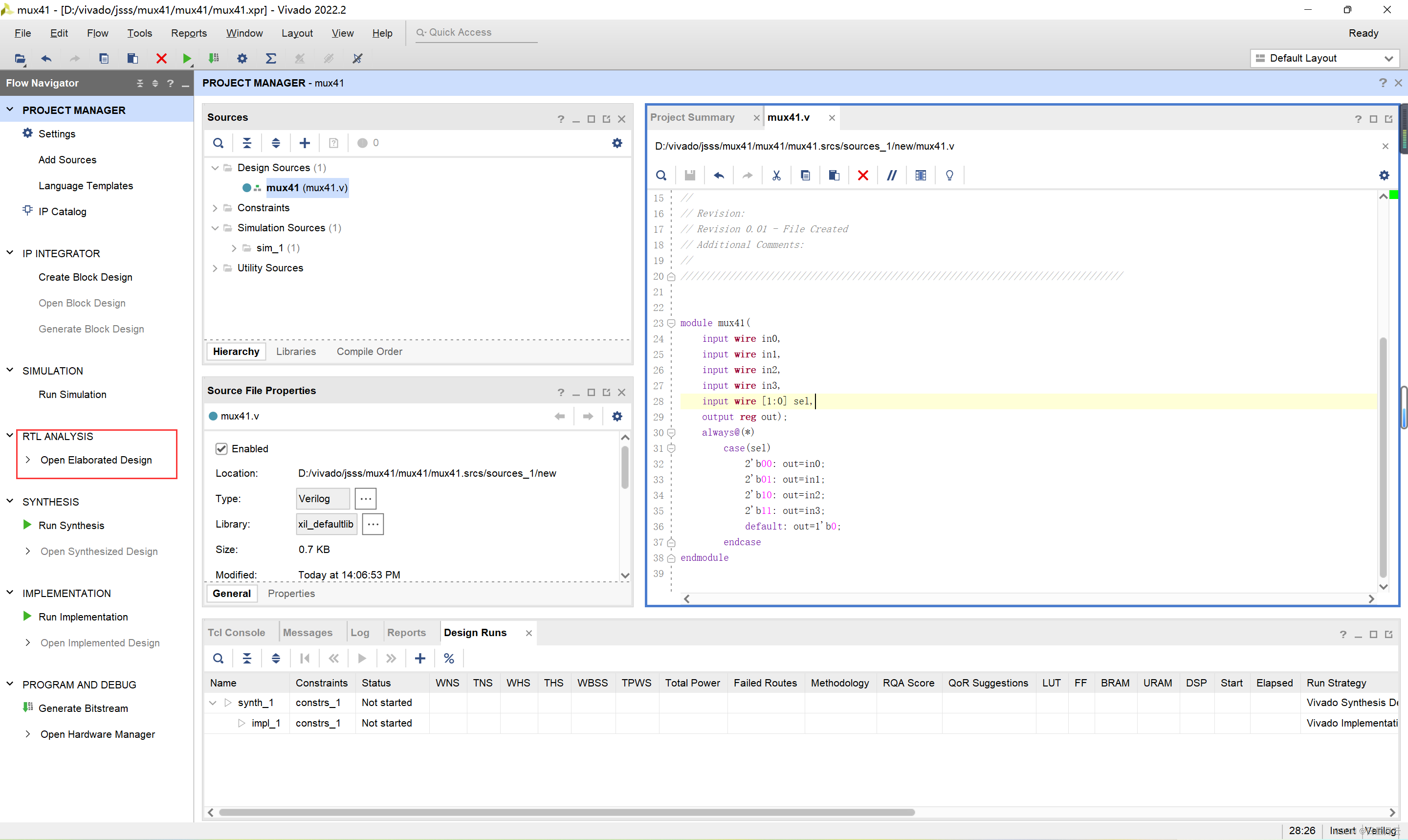
Task: Run Synthesis using the green play toolbar icon
Action: [187, 58]
